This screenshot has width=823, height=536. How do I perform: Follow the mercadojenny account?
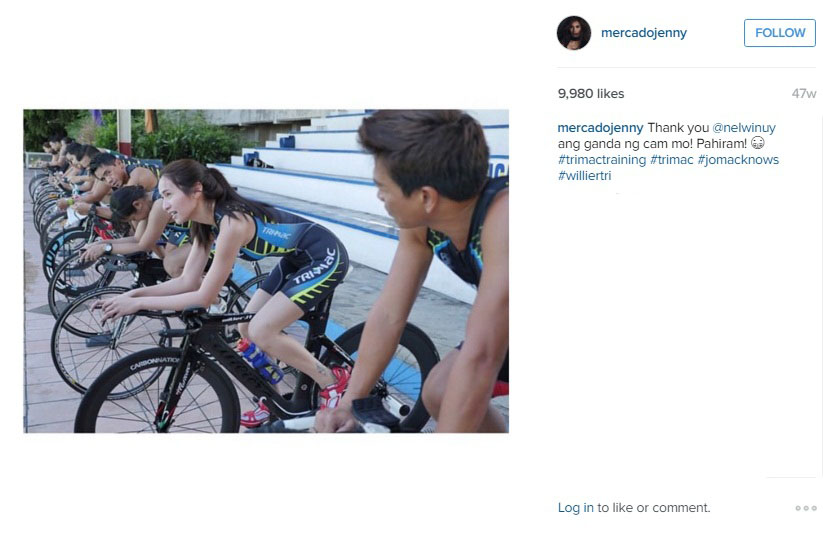pyautogui.click(x=779, y=33)
